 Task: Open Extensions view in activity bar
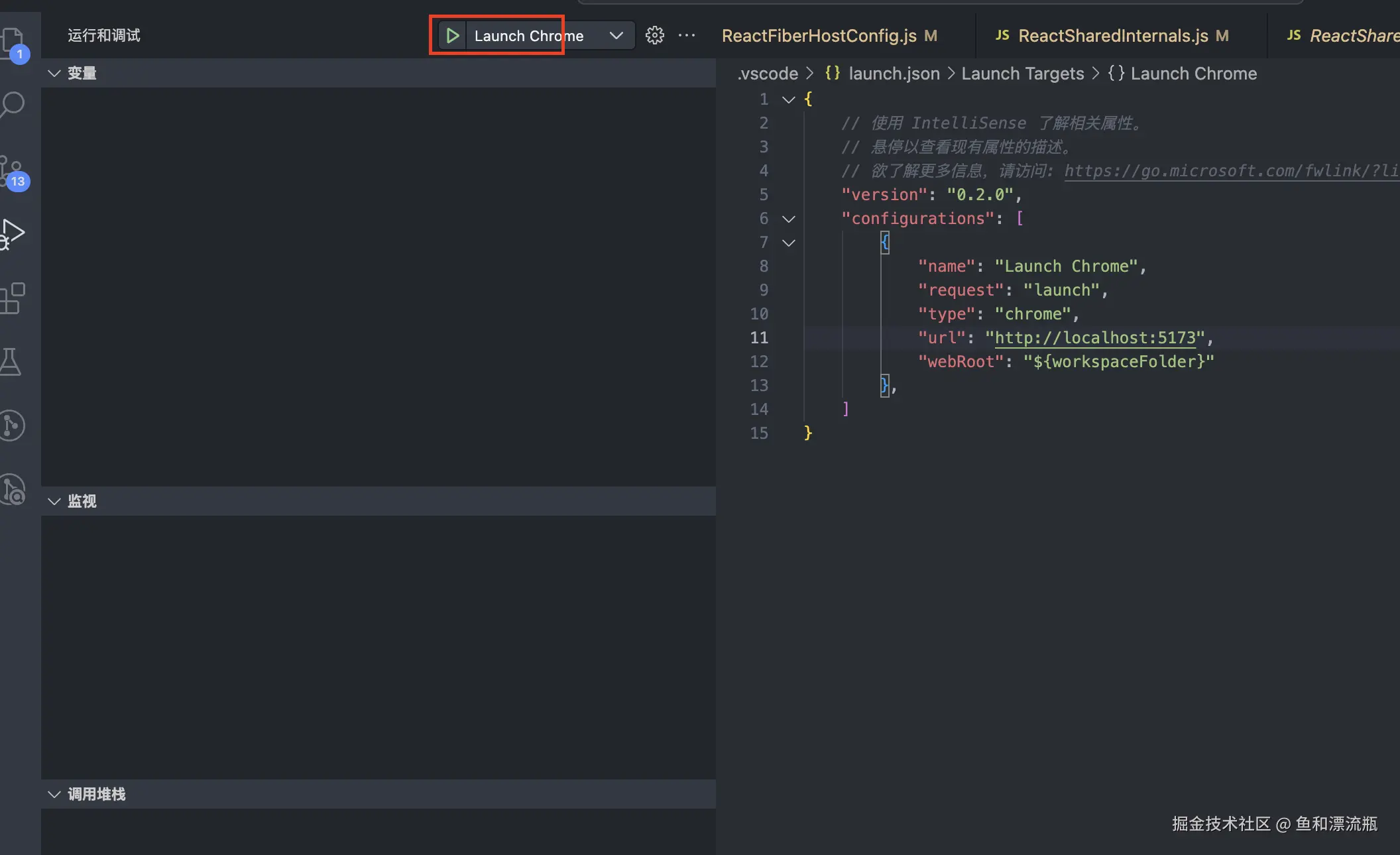(x=12, y=298)
